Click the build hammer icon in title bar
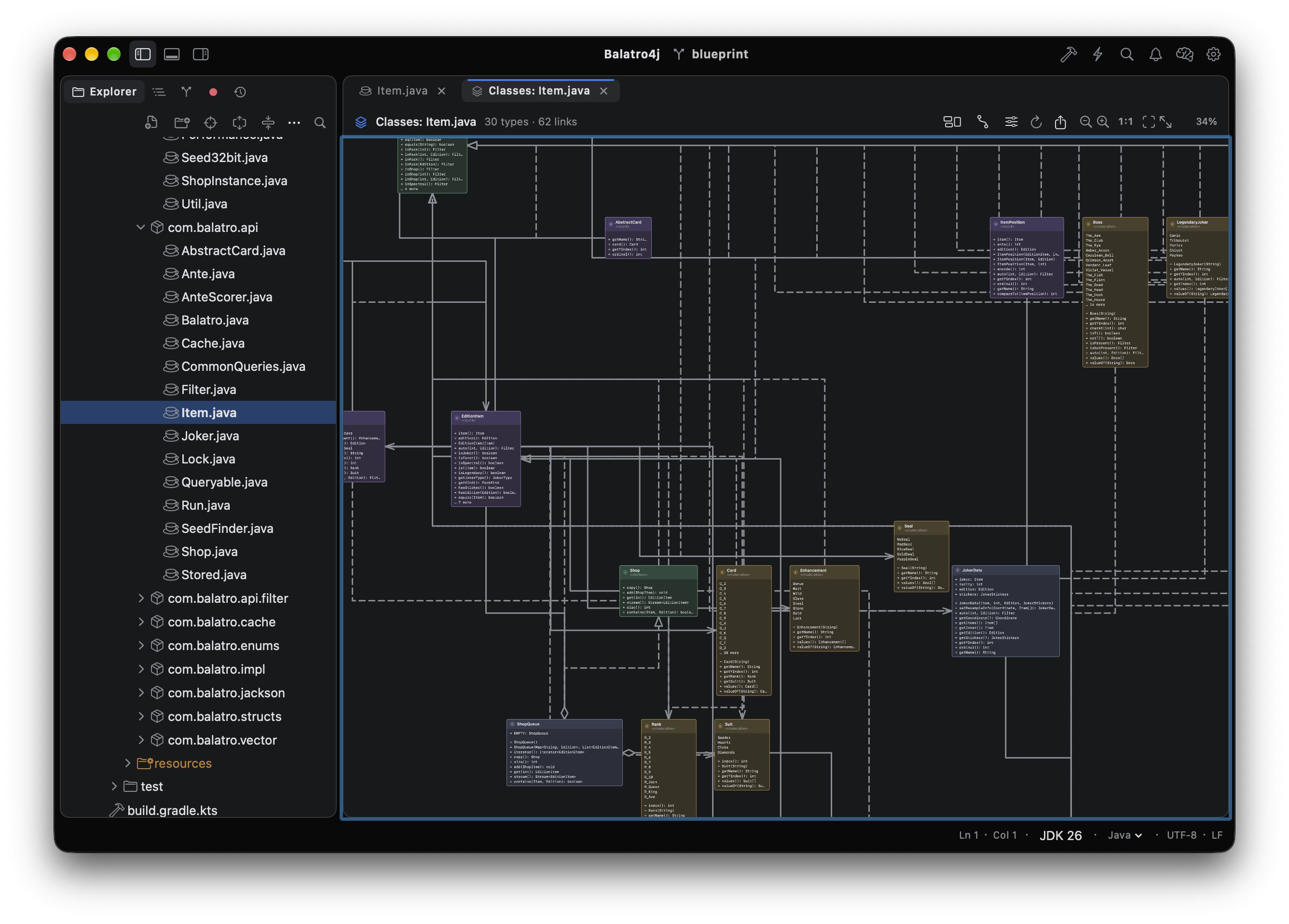This screenshot has height=924, width=1289. pos(1069,54)
